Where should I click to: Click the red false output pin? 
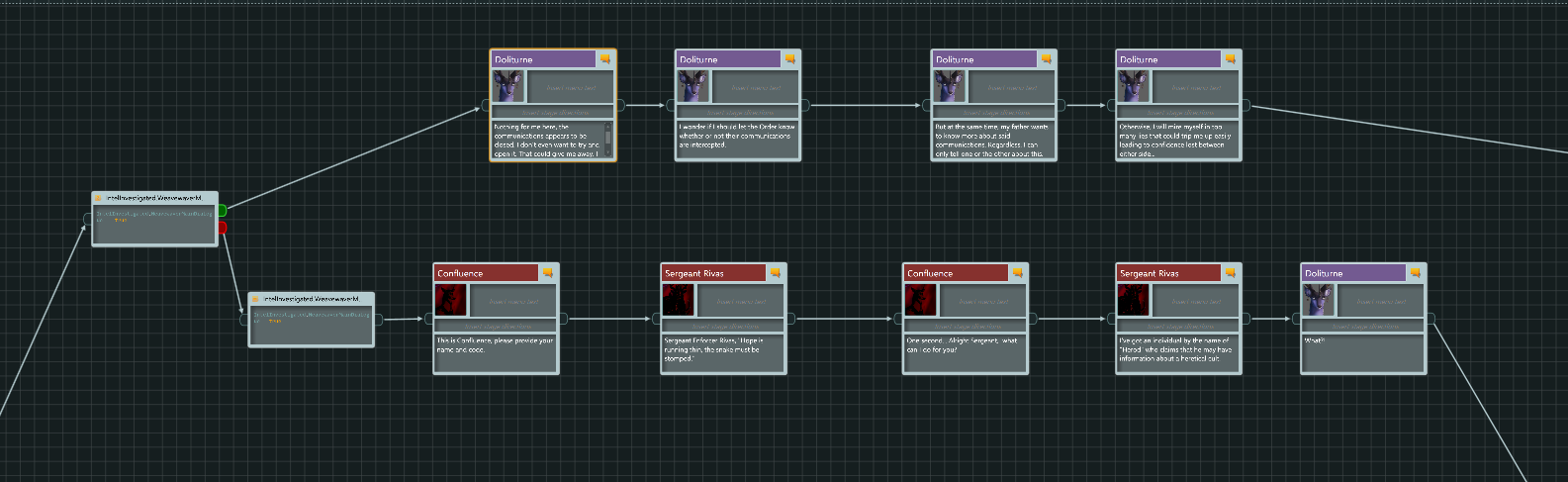[223, 228]
